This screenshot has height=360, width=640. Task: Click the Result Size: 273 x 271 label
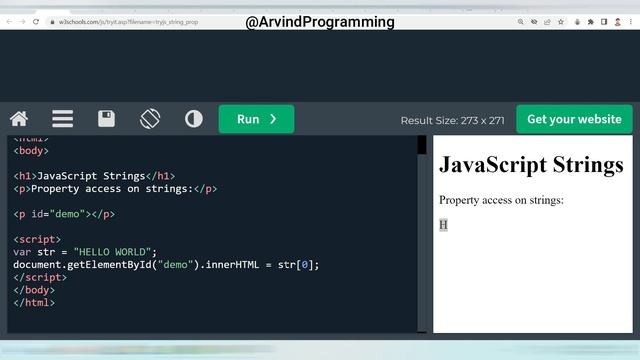point(452,120)
